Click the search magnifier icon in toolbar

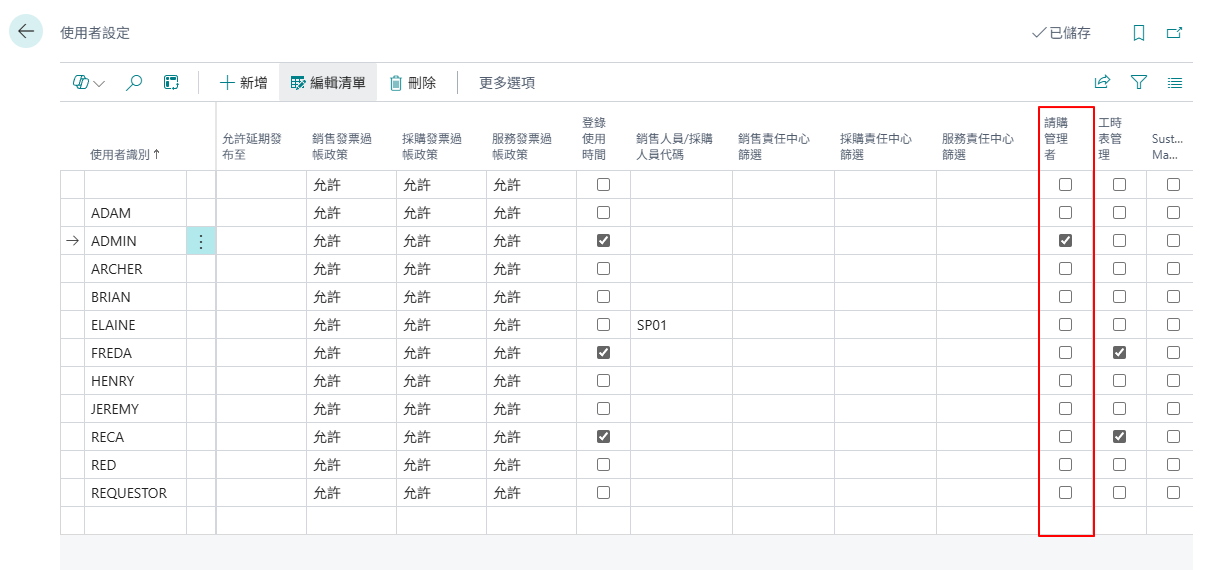point(133,83)
